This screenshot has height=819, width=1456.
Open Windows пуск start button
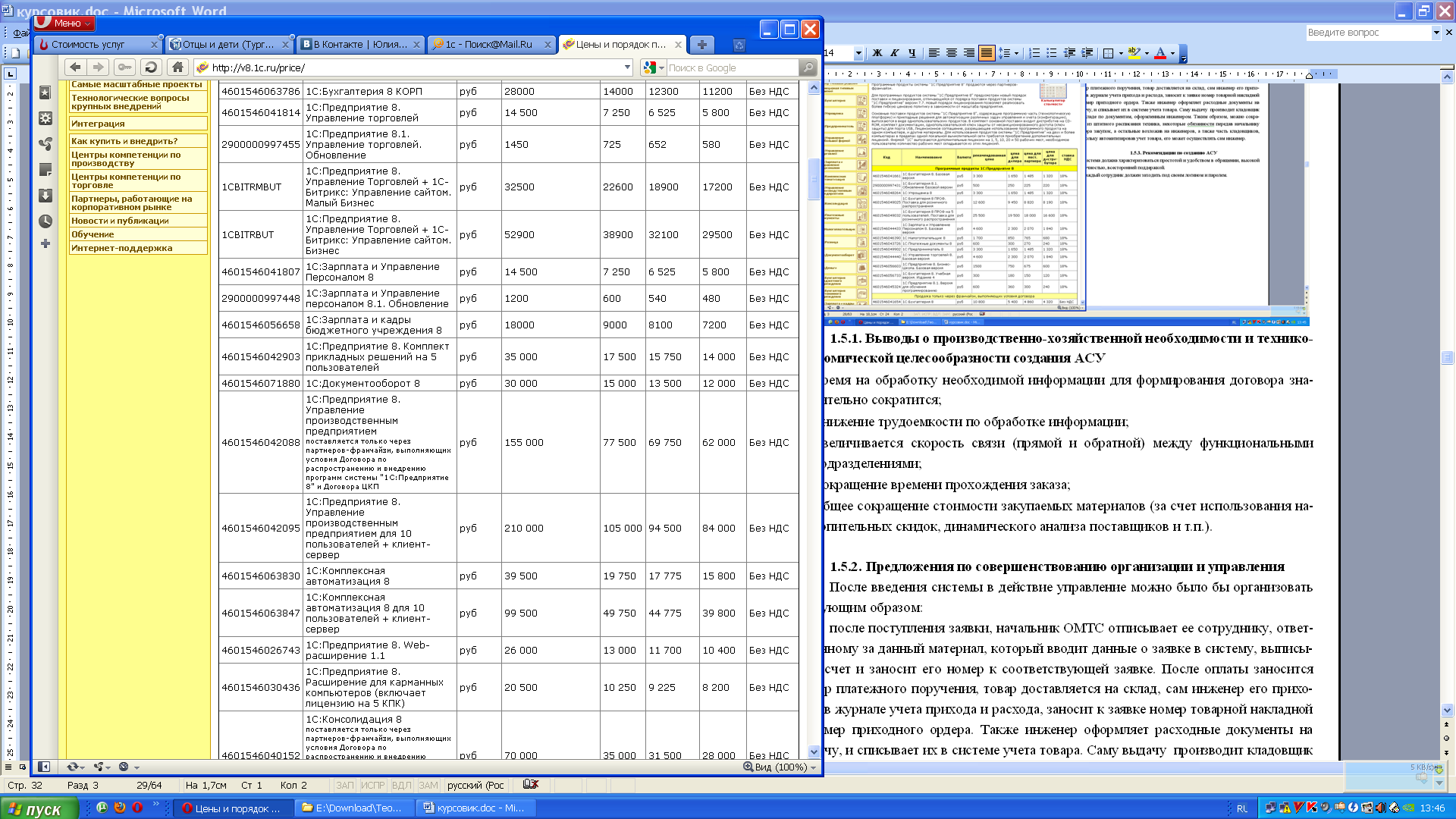click(39, 808)
